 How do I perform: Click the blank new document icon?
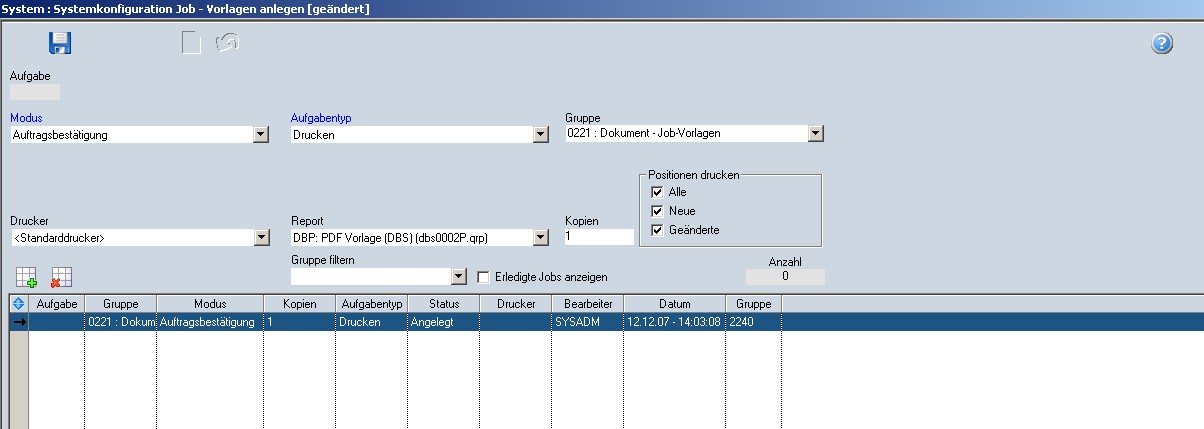tap(191, 43)
